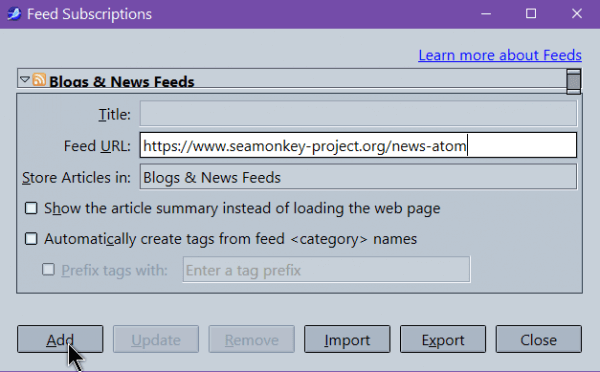This screenshot has width=600, height=372.
Task: Minimize the Feed Subscriptions window
Action: (486, 14)
